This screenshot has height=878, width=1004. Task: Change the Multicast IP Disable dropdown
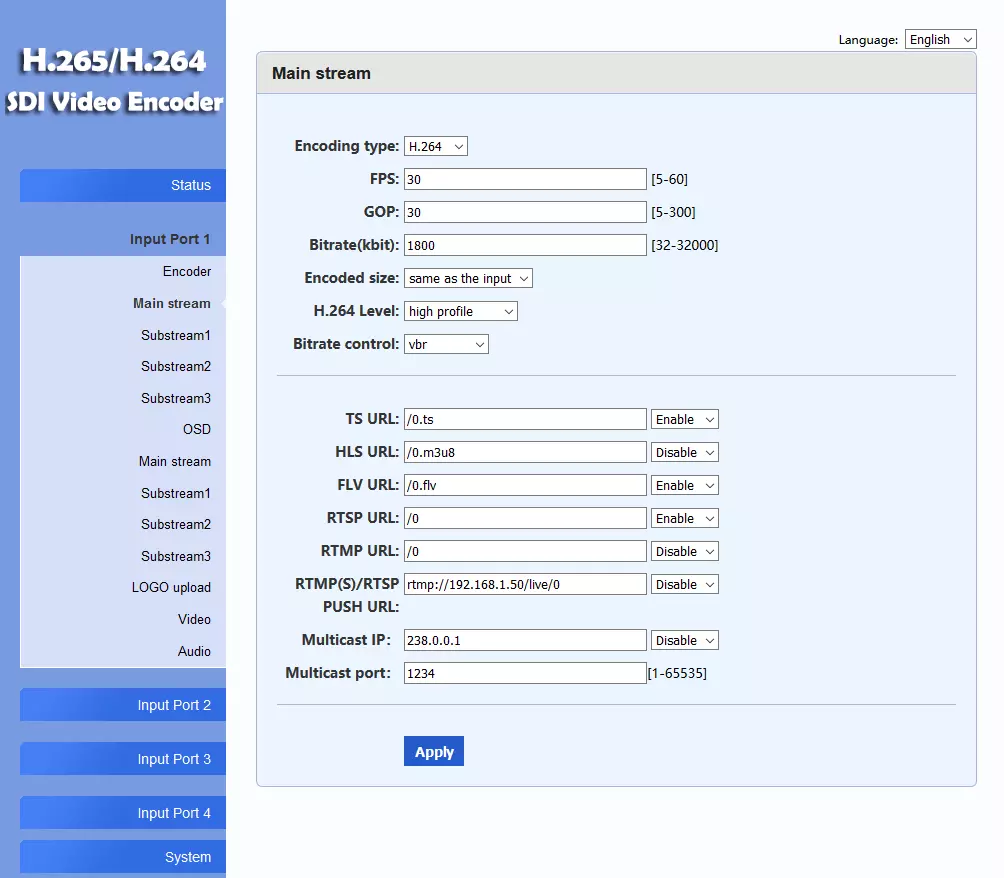684,640
